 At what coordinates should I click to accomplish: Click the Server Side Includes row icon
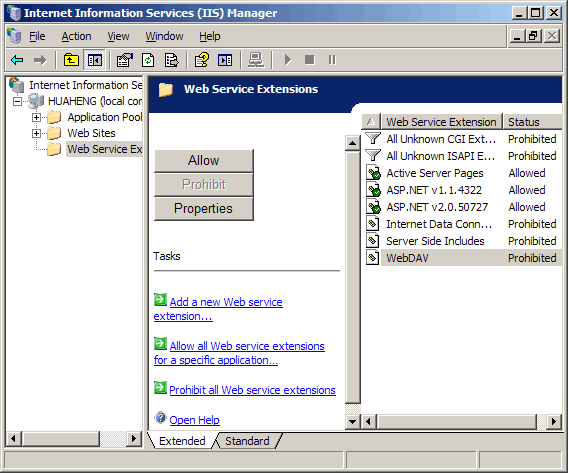(x=372, y=241)
